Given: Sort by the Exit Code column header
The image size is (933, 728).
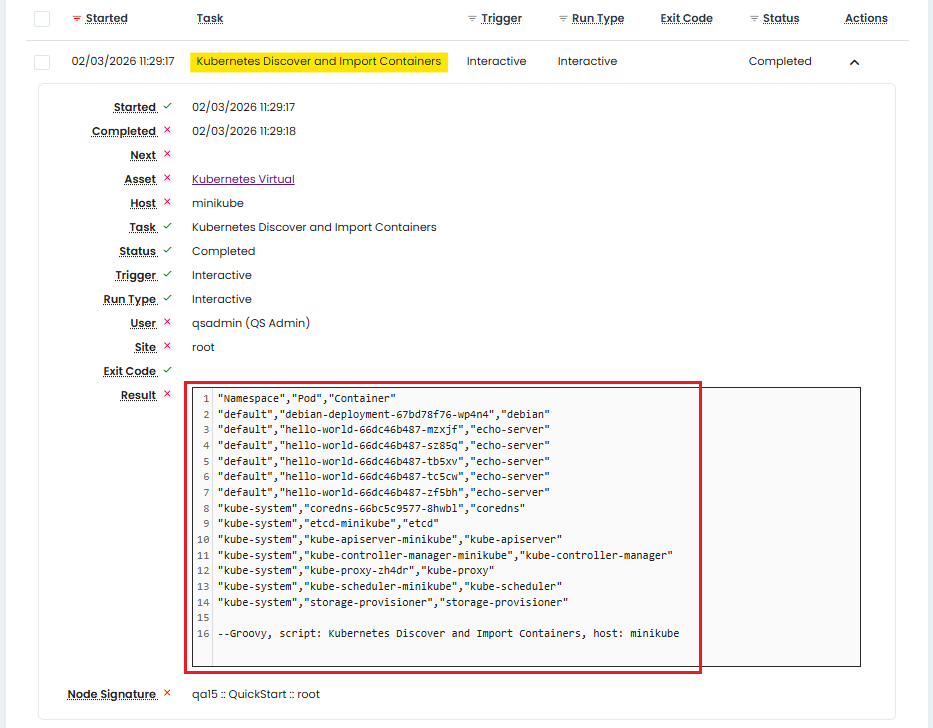Looking at the screenshot, I should point(686,19).
